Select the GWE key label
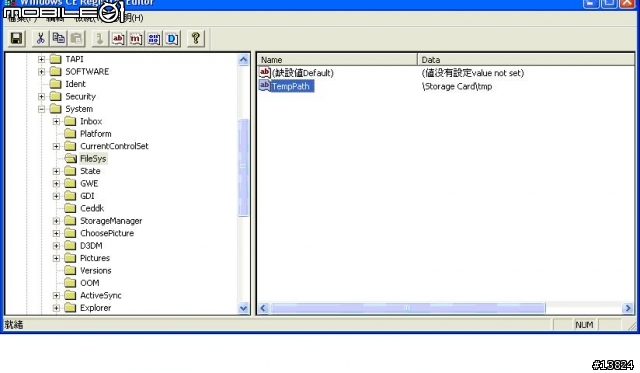 (89, 184)
